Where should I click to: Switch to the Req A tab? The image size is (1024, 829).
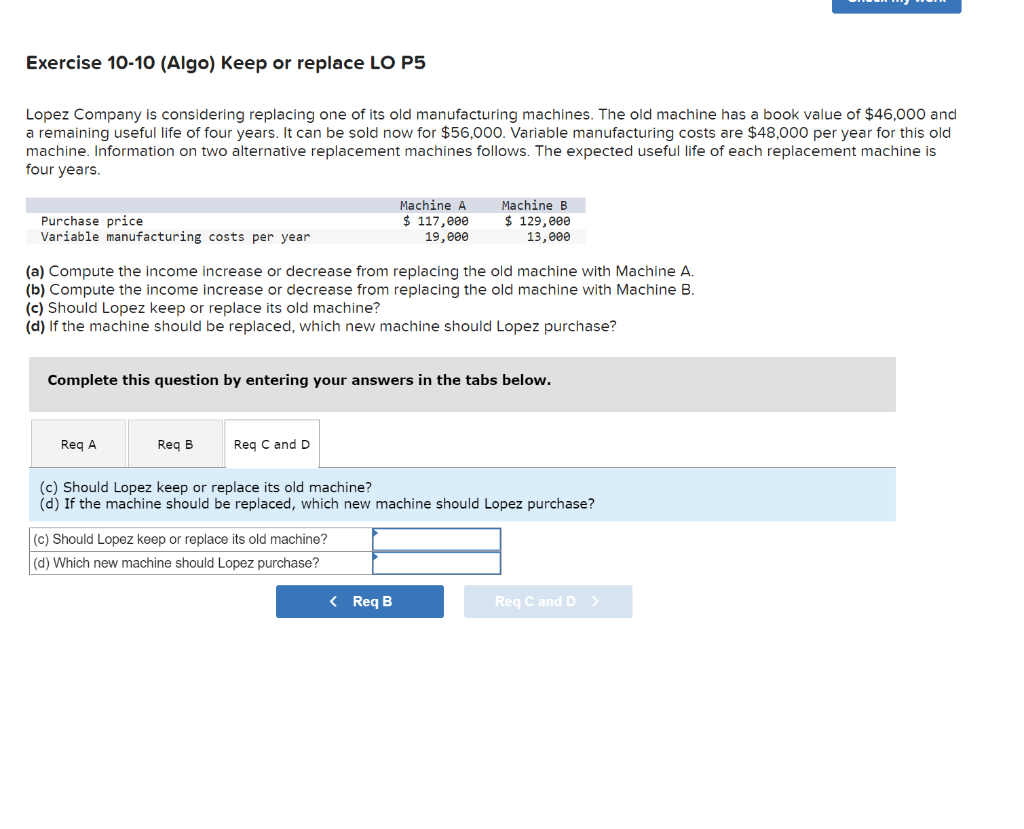(79, 443)
